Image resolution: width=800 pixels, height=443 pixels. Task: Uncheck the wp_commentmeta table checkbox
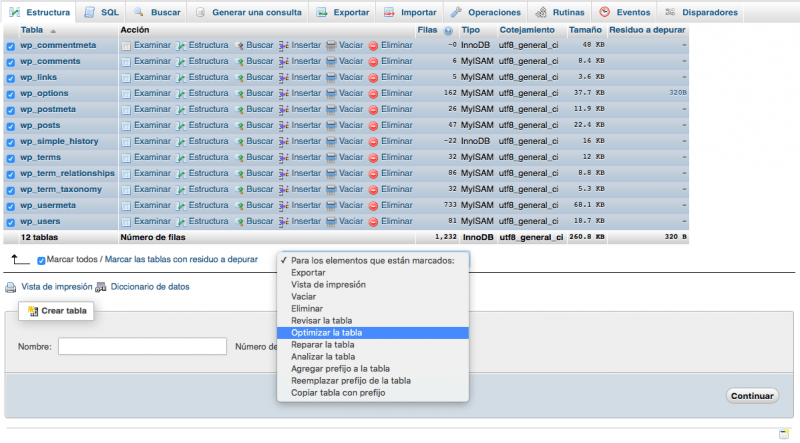(x=11, y=46)
